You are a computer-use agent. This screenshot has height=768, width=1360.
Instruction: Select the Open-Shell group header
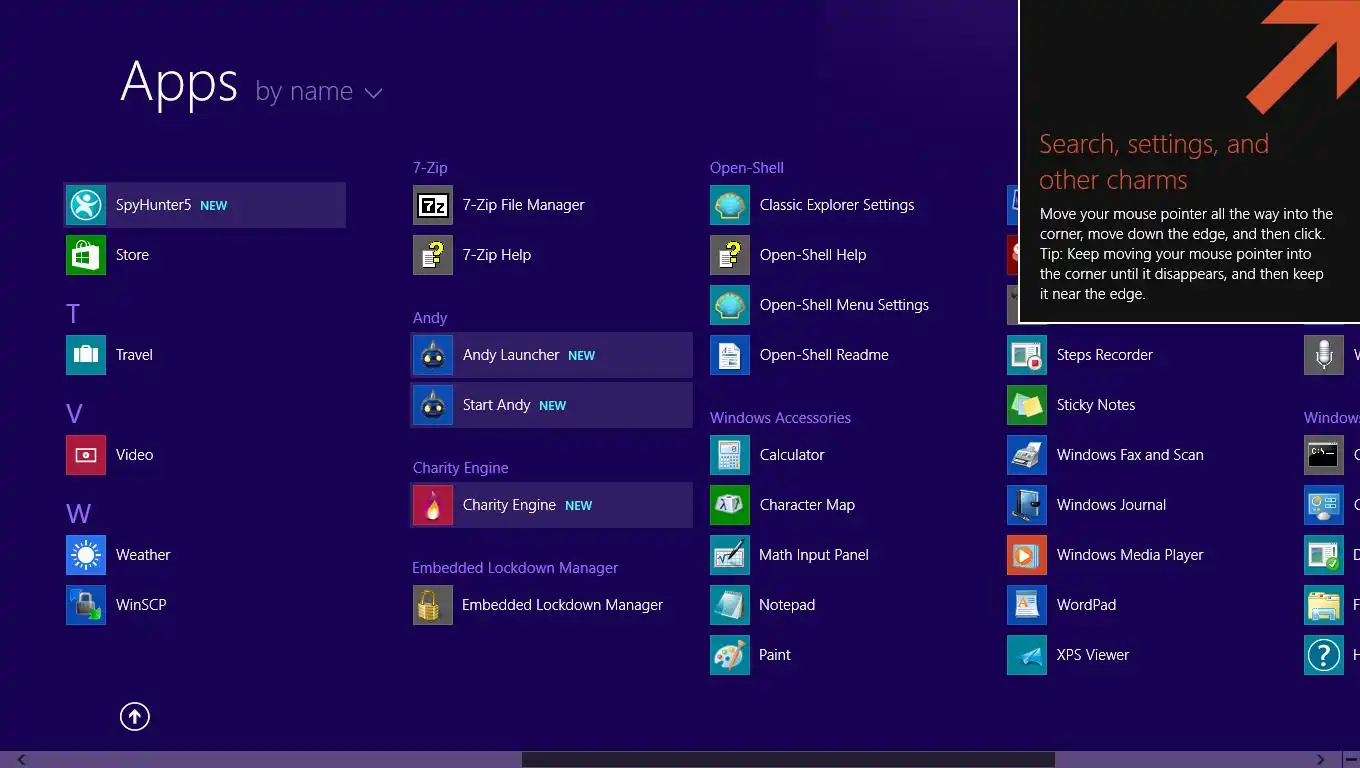(x=747, y=168)
